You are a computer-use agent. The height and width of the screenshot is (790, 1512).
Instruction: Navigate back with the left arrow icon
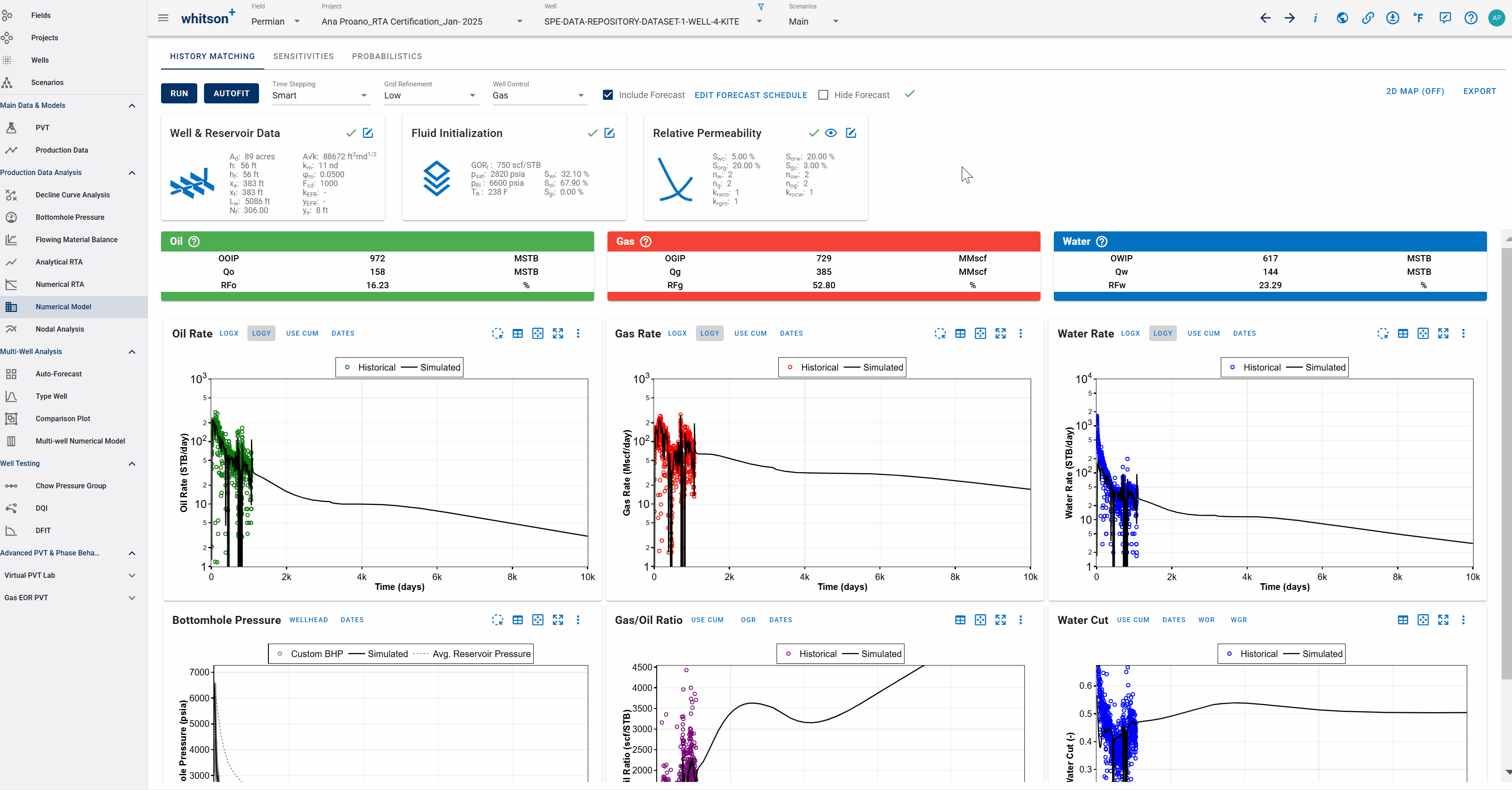pyautogui.click(x=1266, y=18)
